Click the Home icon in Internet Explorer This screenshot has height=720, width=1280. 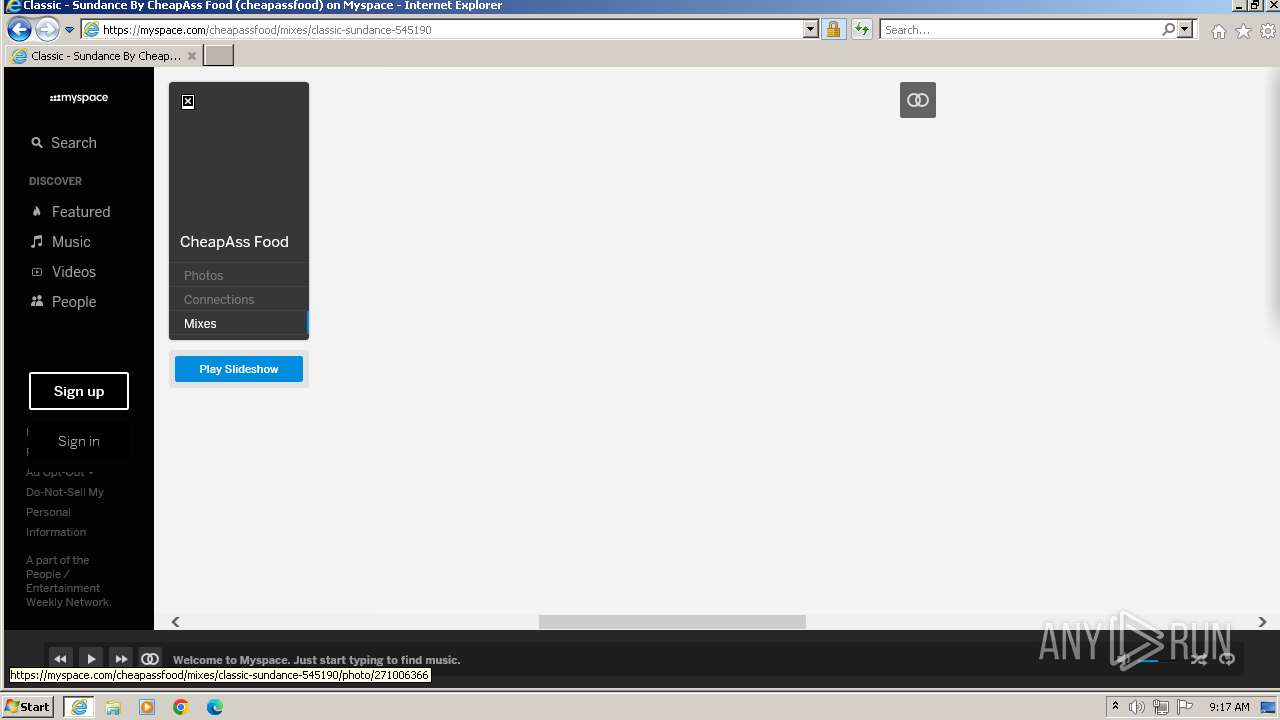tap(1218, 31)
